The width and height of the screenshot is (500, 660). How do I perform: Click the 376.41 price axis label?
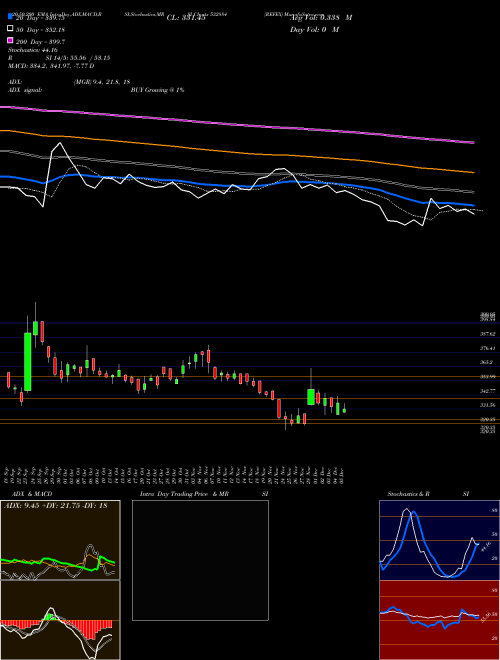488,348
